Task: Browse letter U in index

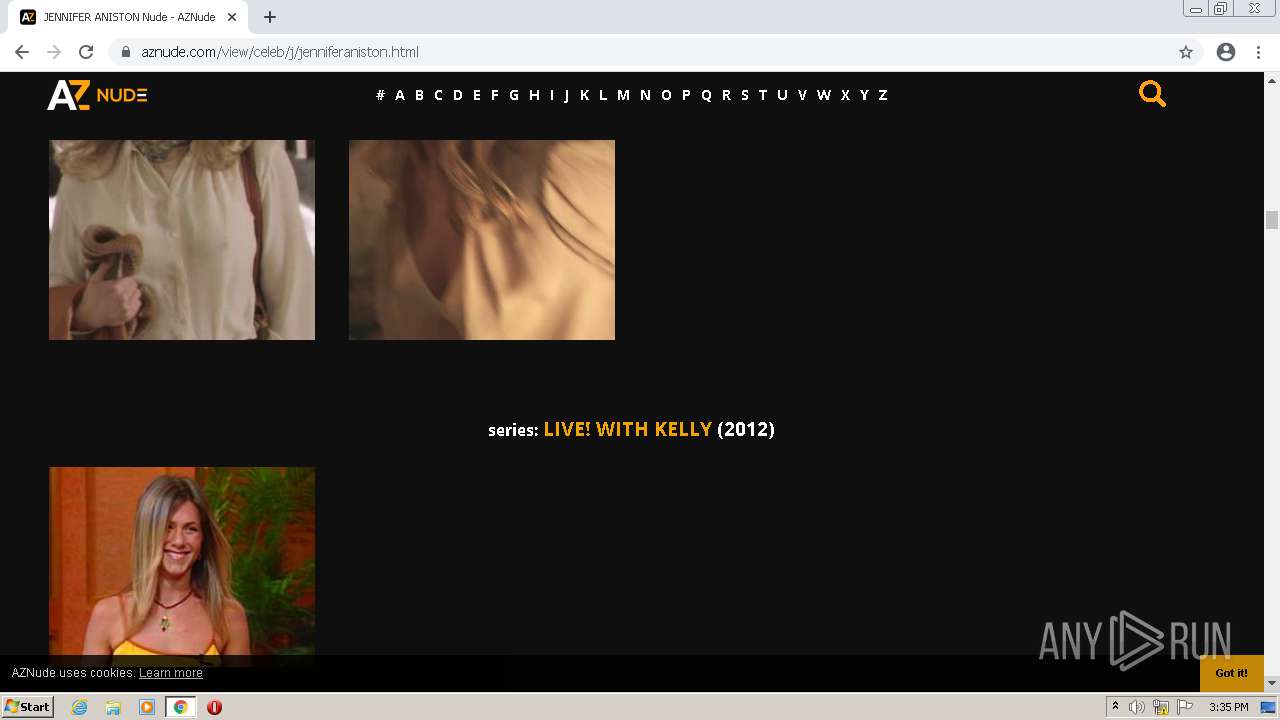Action: (782, 95)
